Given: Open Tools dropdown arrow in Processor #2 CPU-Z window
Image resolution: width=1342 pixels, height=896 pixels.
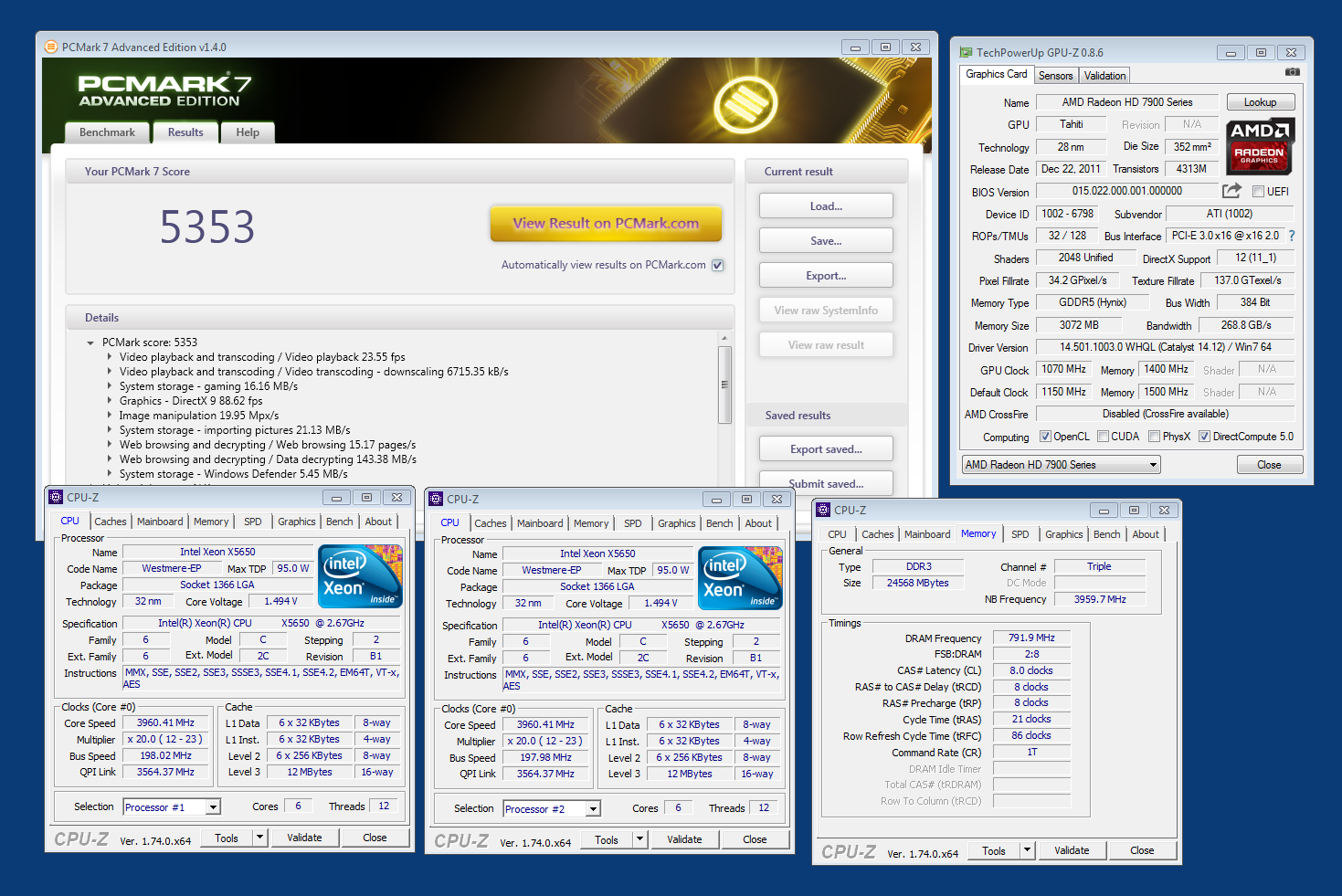Looking at the screenshot, I should click(639, 839).
